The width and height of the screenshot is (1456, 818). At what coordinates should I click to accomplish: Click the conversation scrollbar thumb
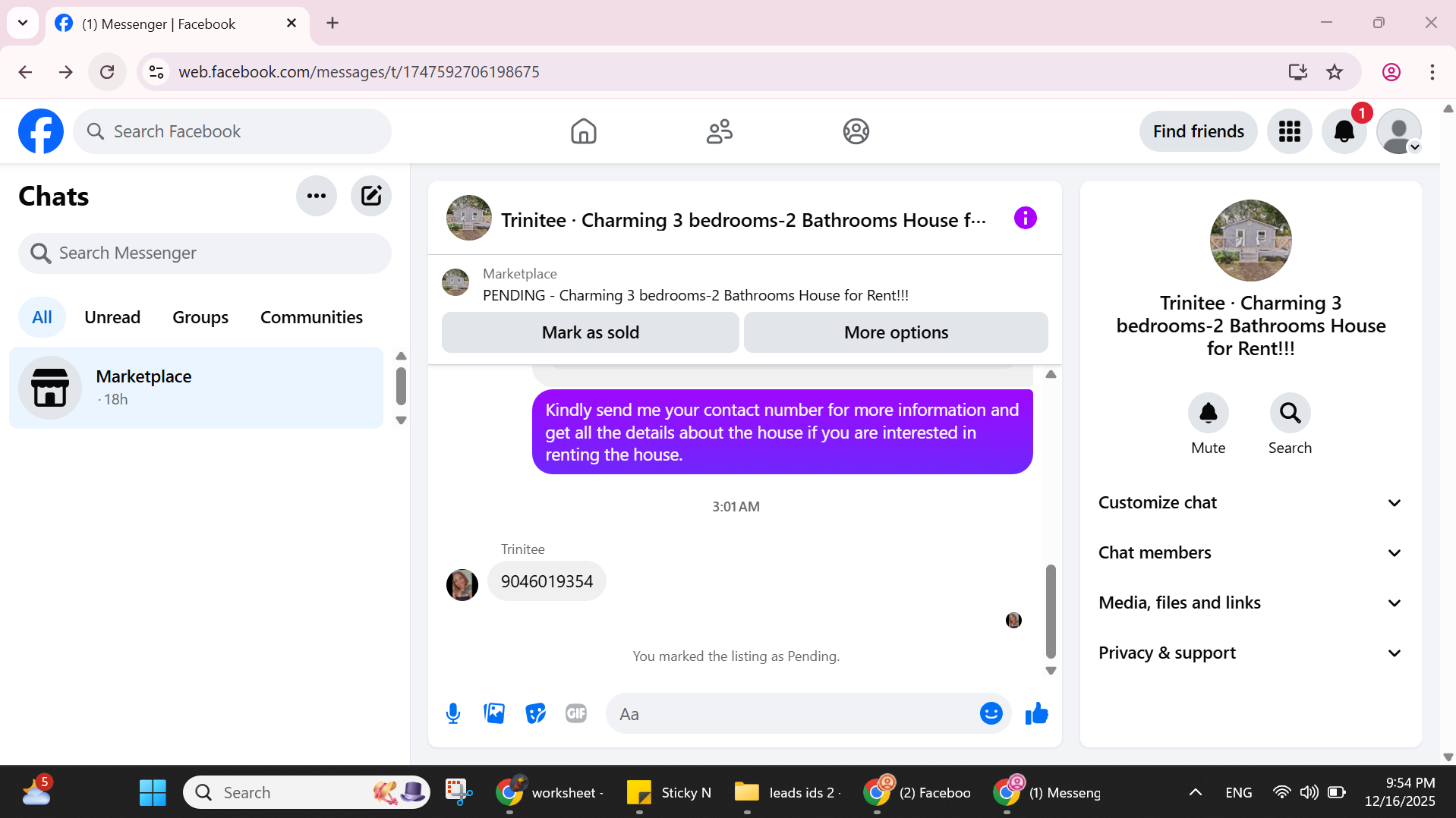pos(1051,611)
